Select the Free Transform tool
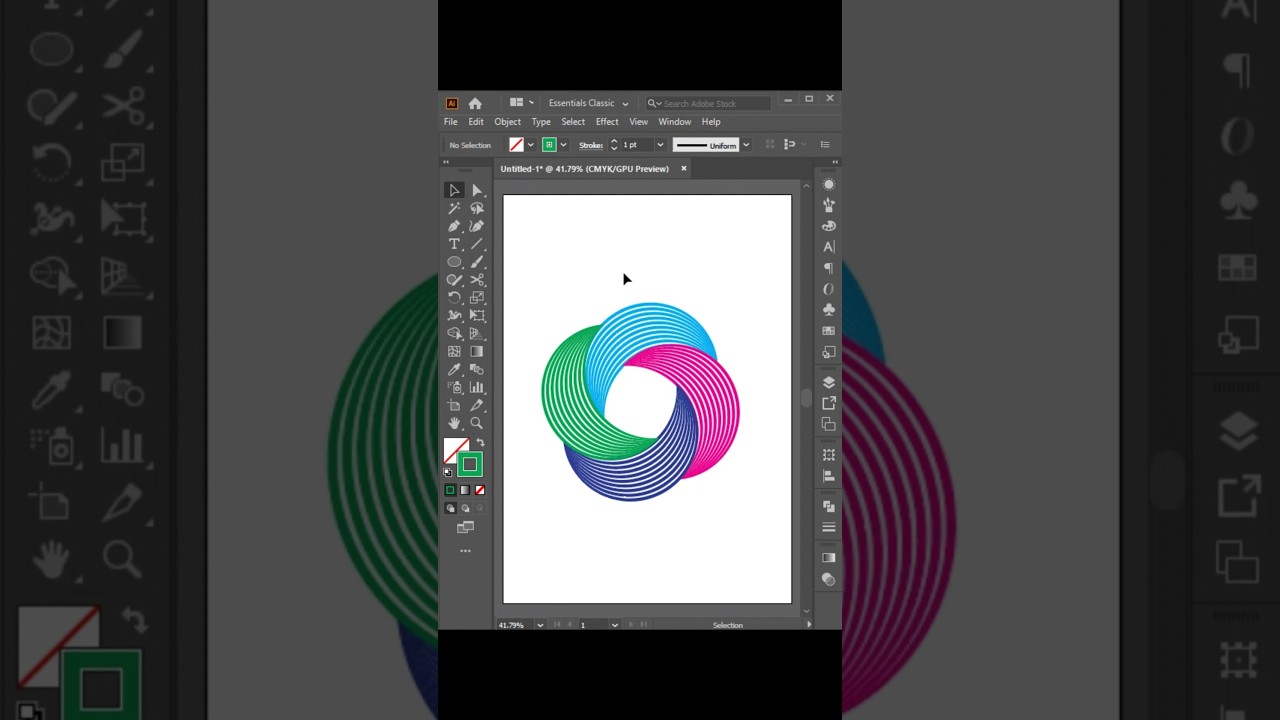1280x720 pixels. pos(477,316)
